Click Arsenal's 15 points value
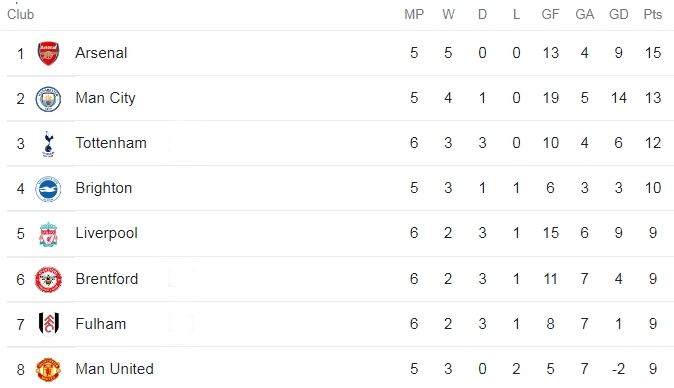The image size is (674, 388). click(653, 53)
